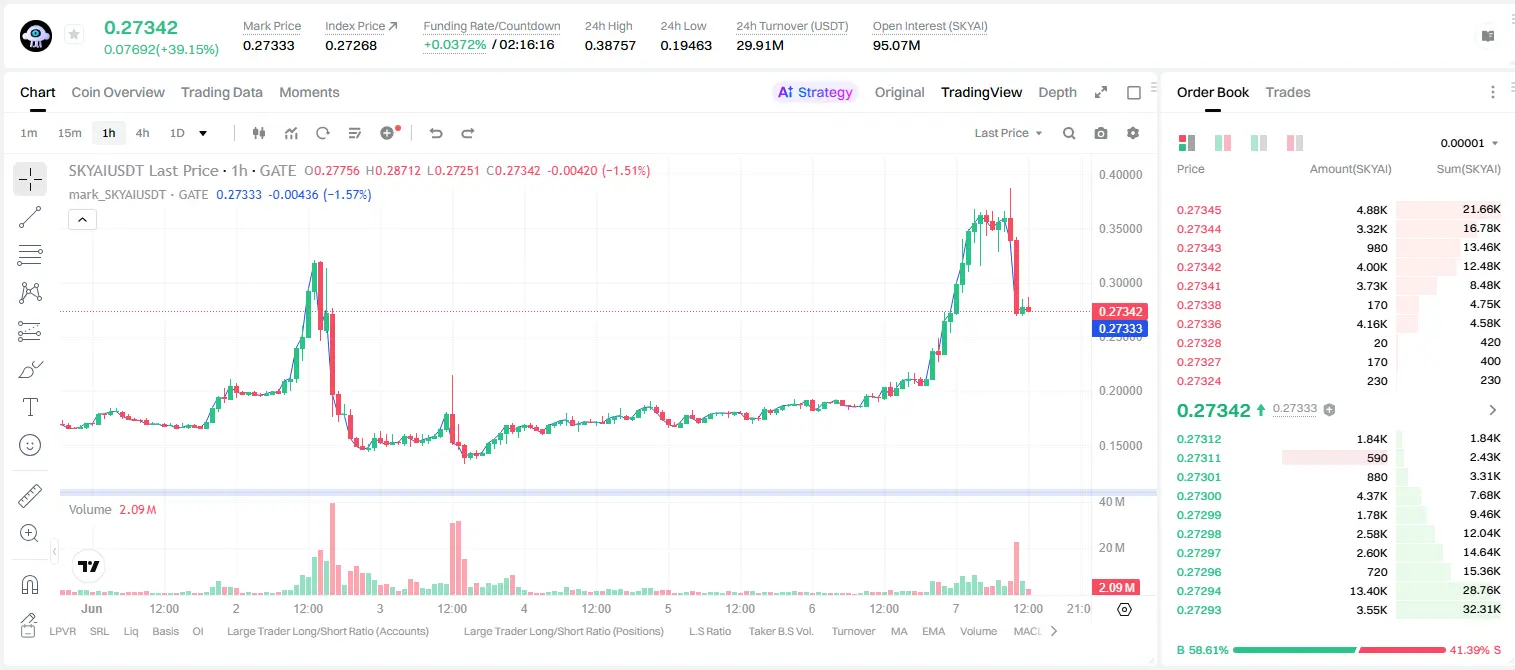Click the SKYAI coin logo
This screenshot has height=670, width=1515.
(x=36, y=35)
